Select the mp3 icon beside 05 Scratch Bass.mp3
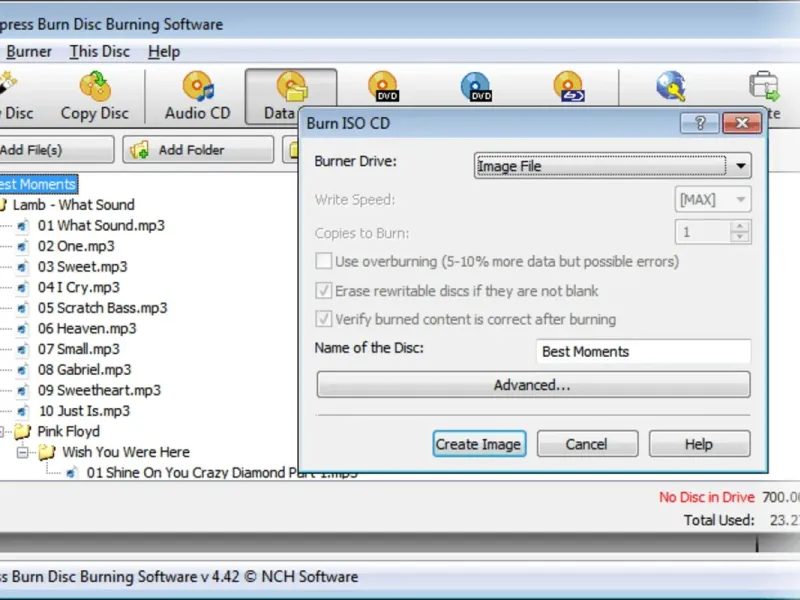Image resolution: width=800 pixels, height=600 pixels. click(22, 308)
